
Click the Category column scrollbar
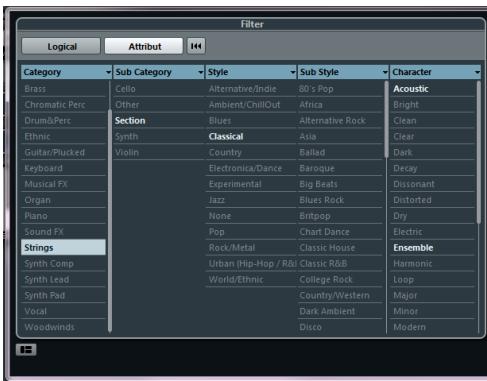(x=110, y=220)
